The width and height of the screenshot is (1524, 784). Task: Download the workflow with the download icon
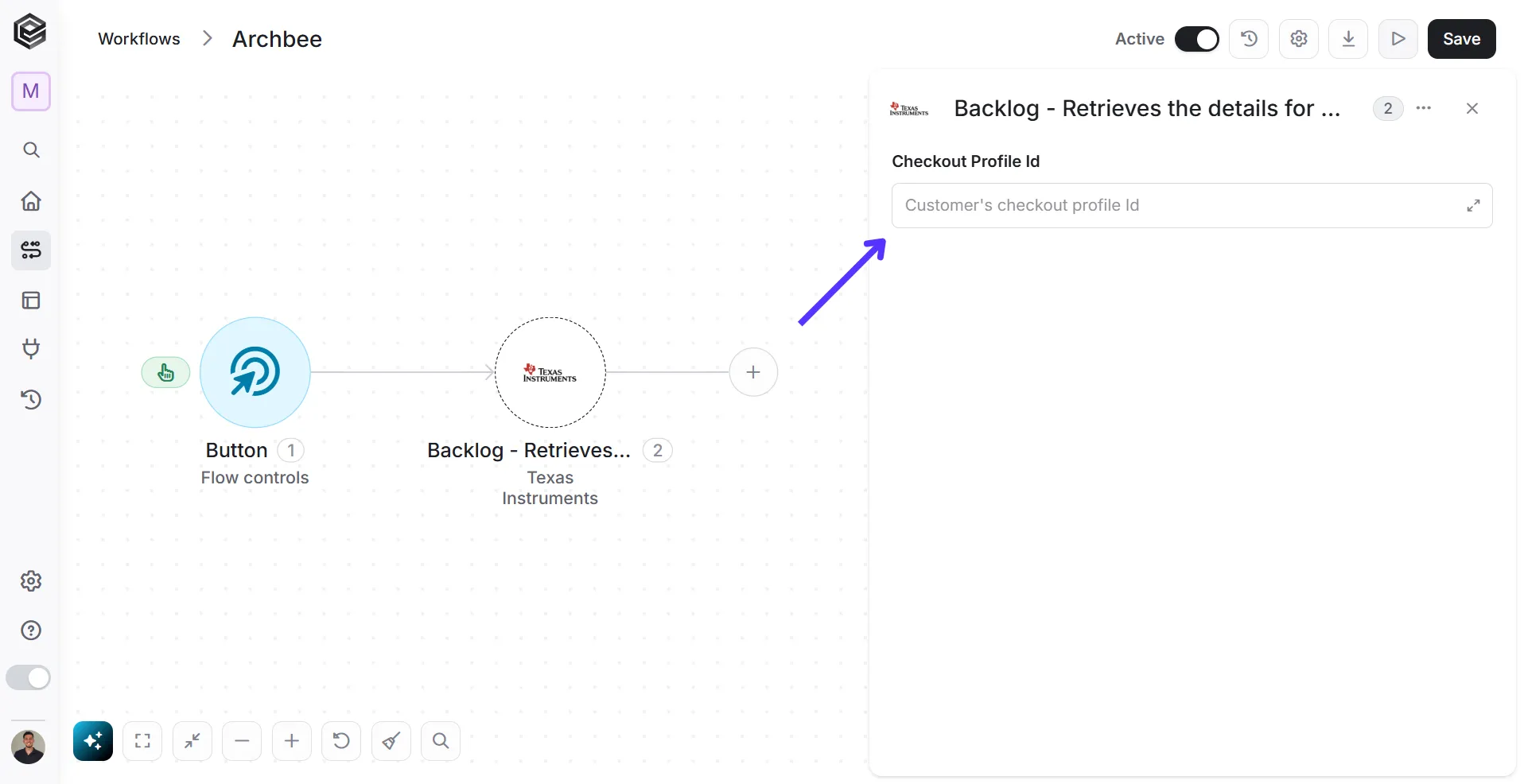pyautogui.click(x=1348, y=39)
